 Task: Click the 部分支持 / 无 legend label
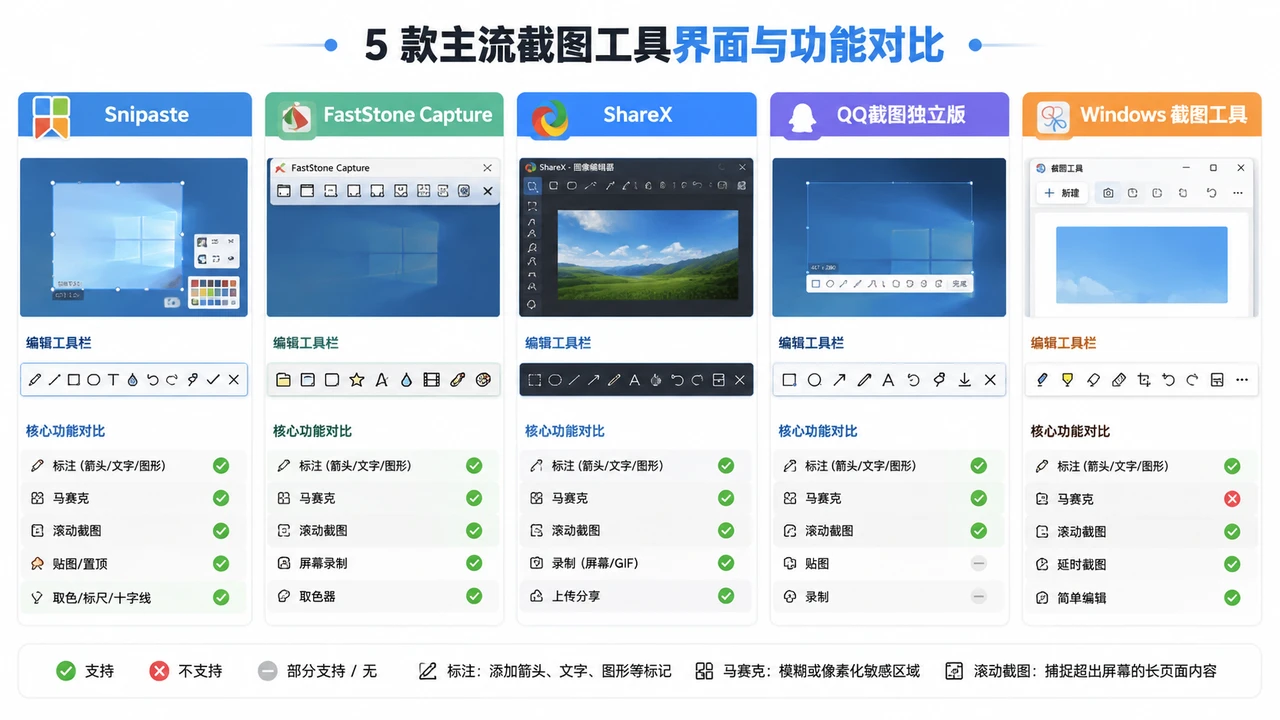332,671
